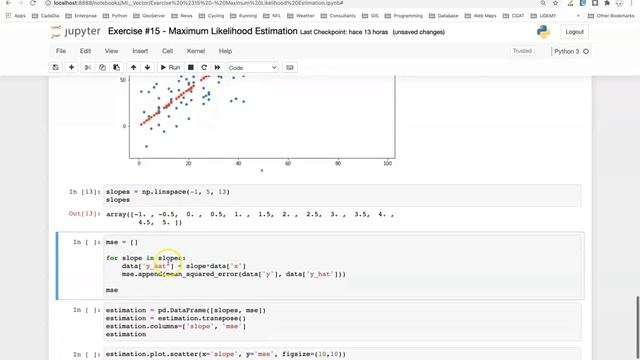640x360 pixels.
Task: Select the estimation.plot.scatter code cell
Action: pyautogui.click(x=342, y=354)
